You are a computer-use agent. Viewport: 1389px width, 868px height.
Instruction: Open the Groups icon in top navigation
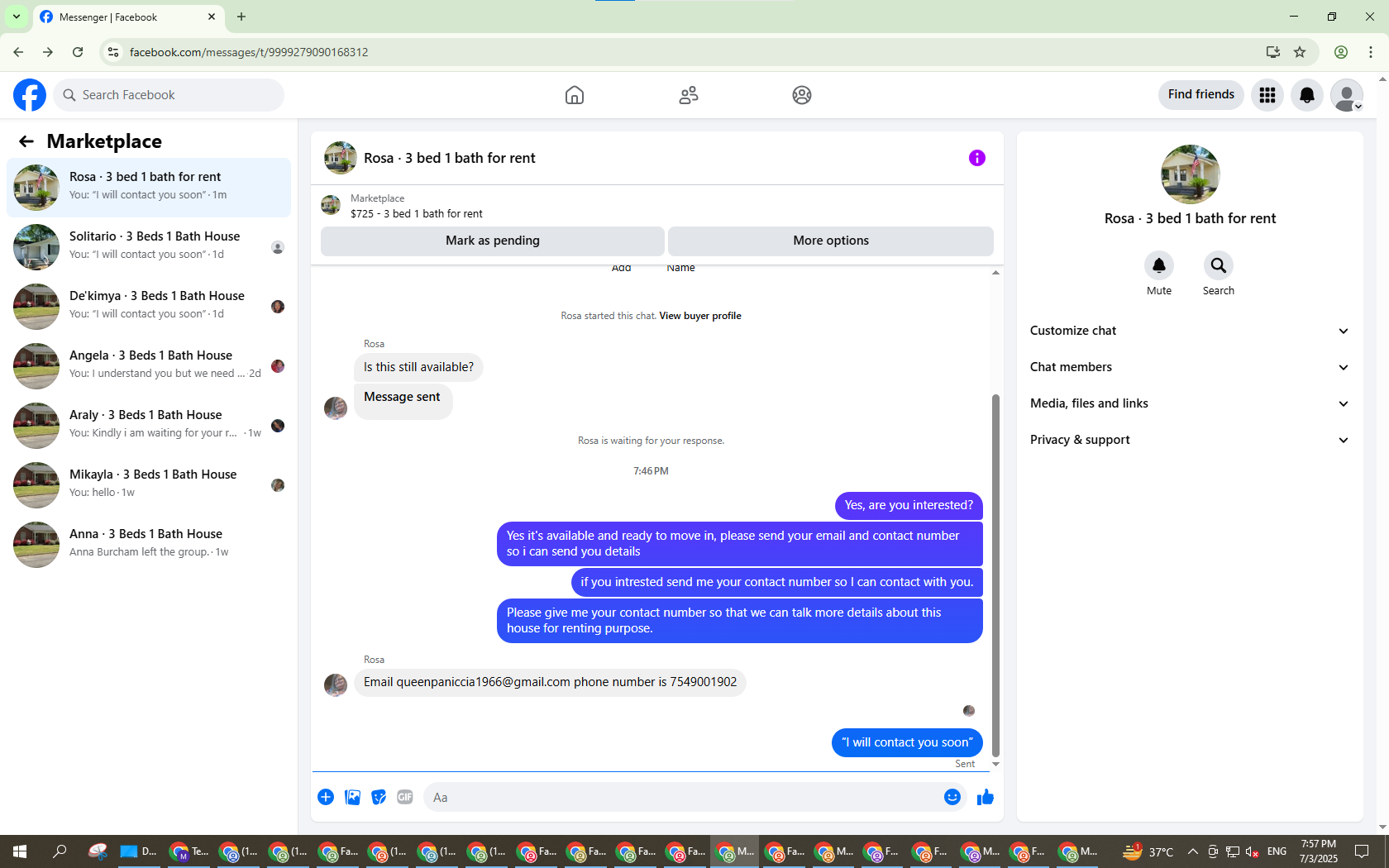click(x=802, y=95)
